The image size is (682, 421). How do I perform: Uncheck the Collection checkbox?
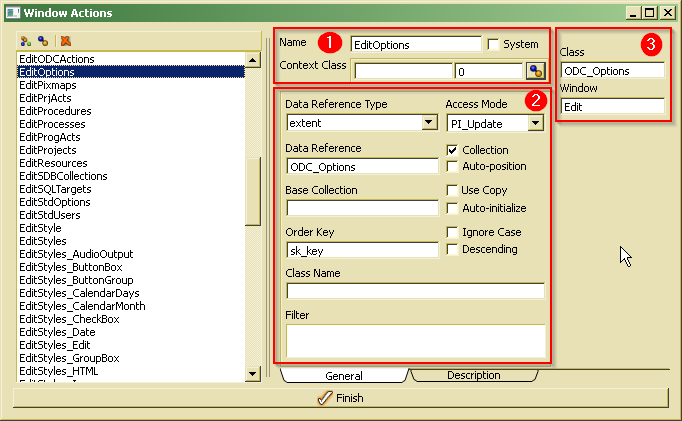pos(453,150)
